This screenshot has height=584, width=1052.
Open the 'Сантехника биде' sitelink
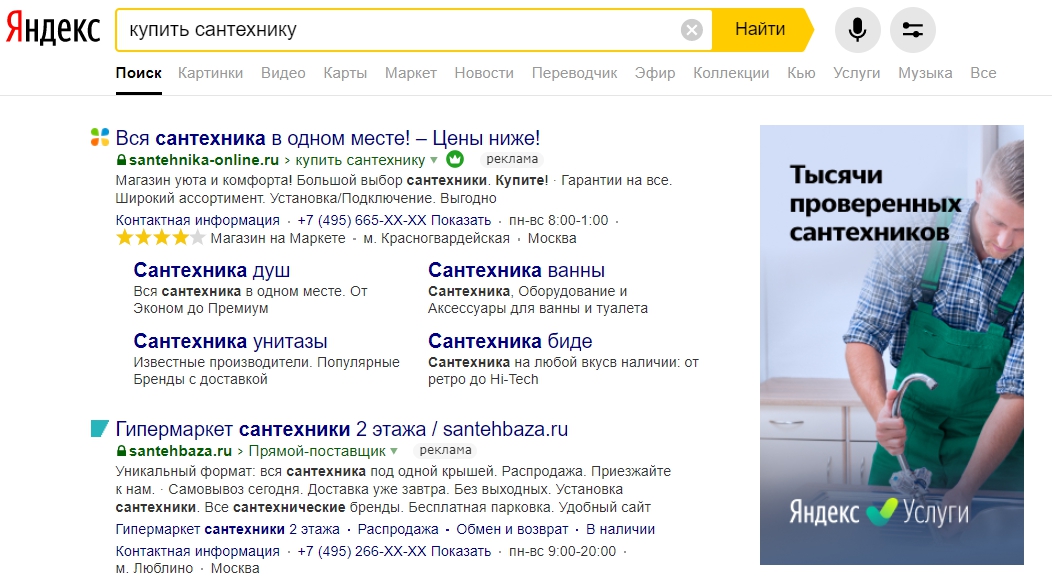click(x=510, y=341)
